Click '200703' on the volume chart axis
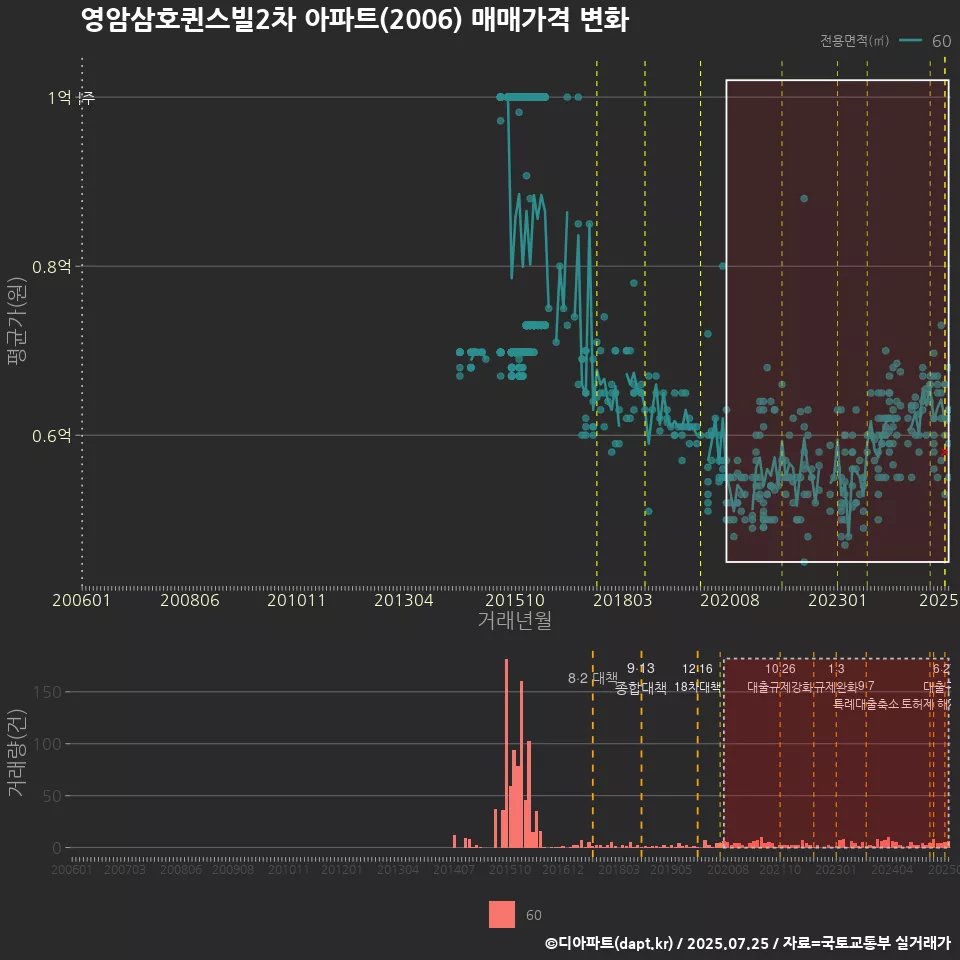960x960 pixels. tap(125, 869)
